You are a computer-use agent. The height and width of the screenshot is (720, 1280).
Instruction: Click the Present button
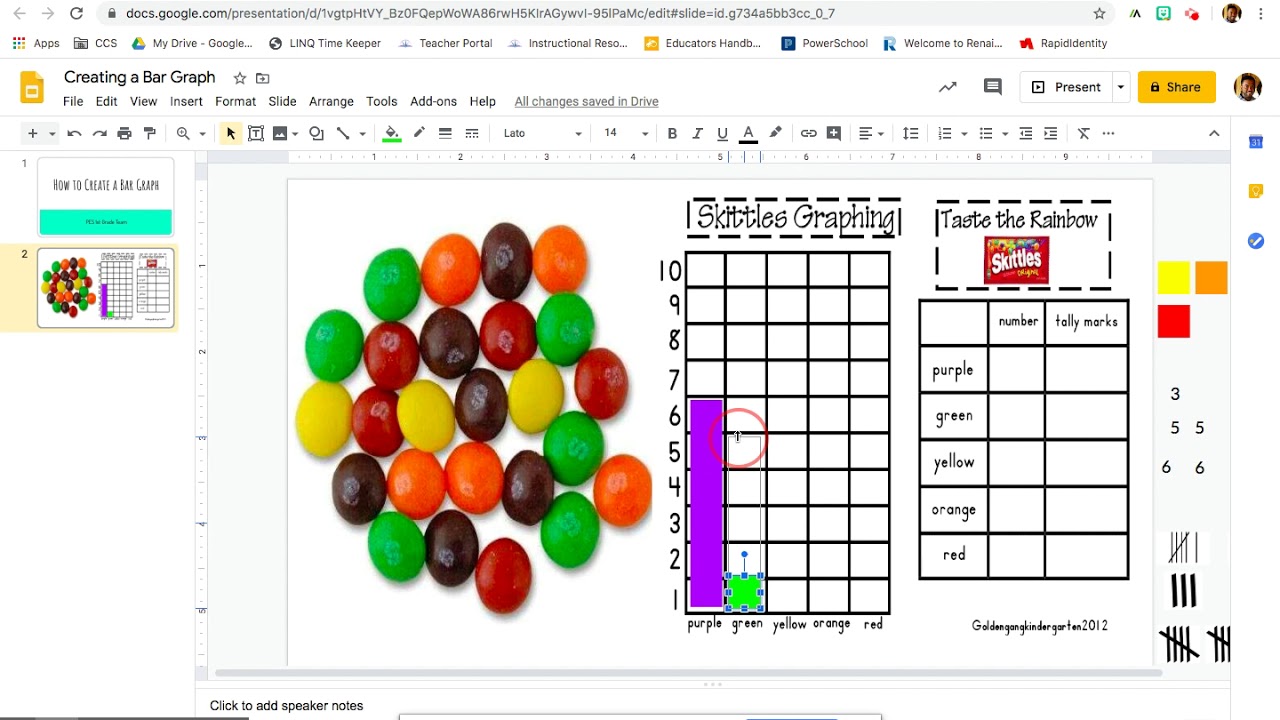pyautogui.click(x=1066, y=87)
